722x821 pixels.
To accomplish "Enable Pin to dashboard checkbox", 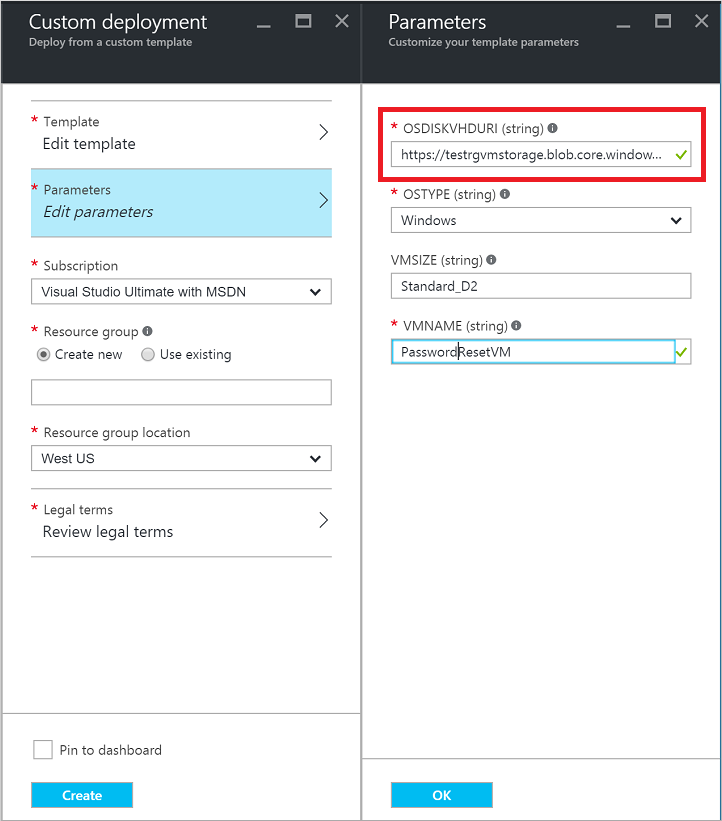I will (x=43, y=750).
